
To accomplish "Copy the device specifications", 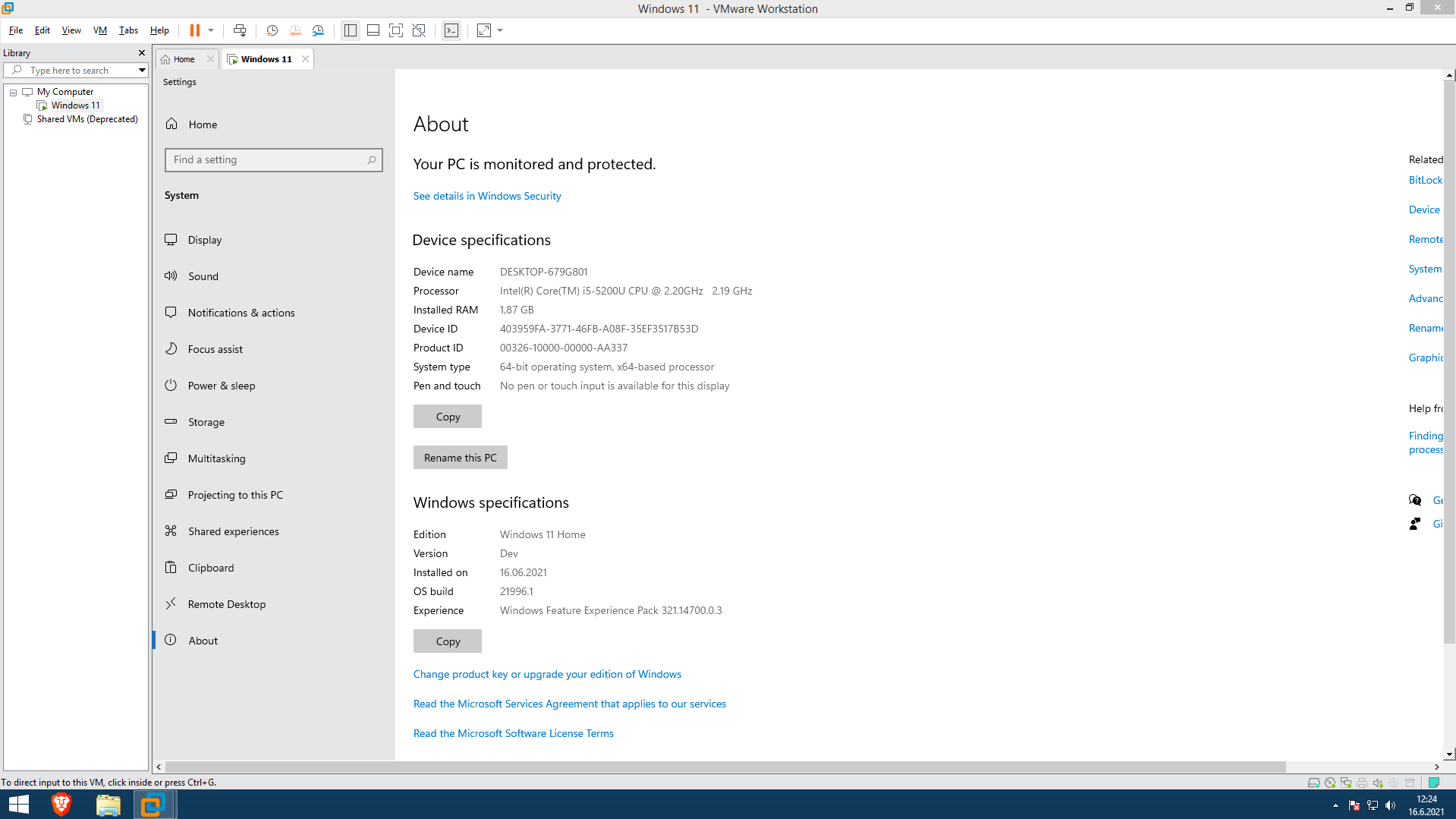I will click(448, 417).
